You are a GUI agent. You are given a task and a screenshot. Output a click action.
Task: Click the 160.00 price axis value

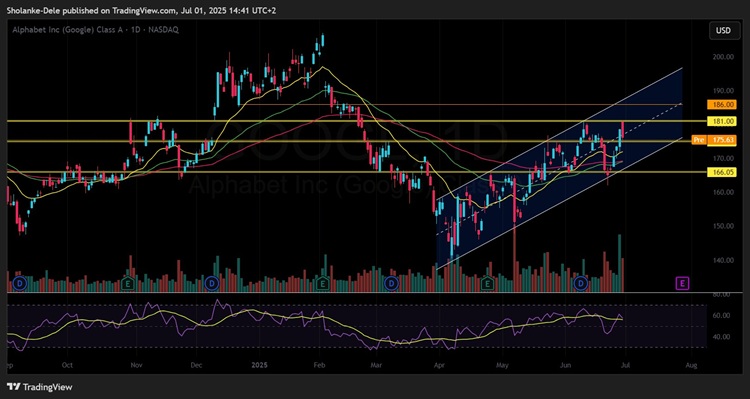point(723,192)
